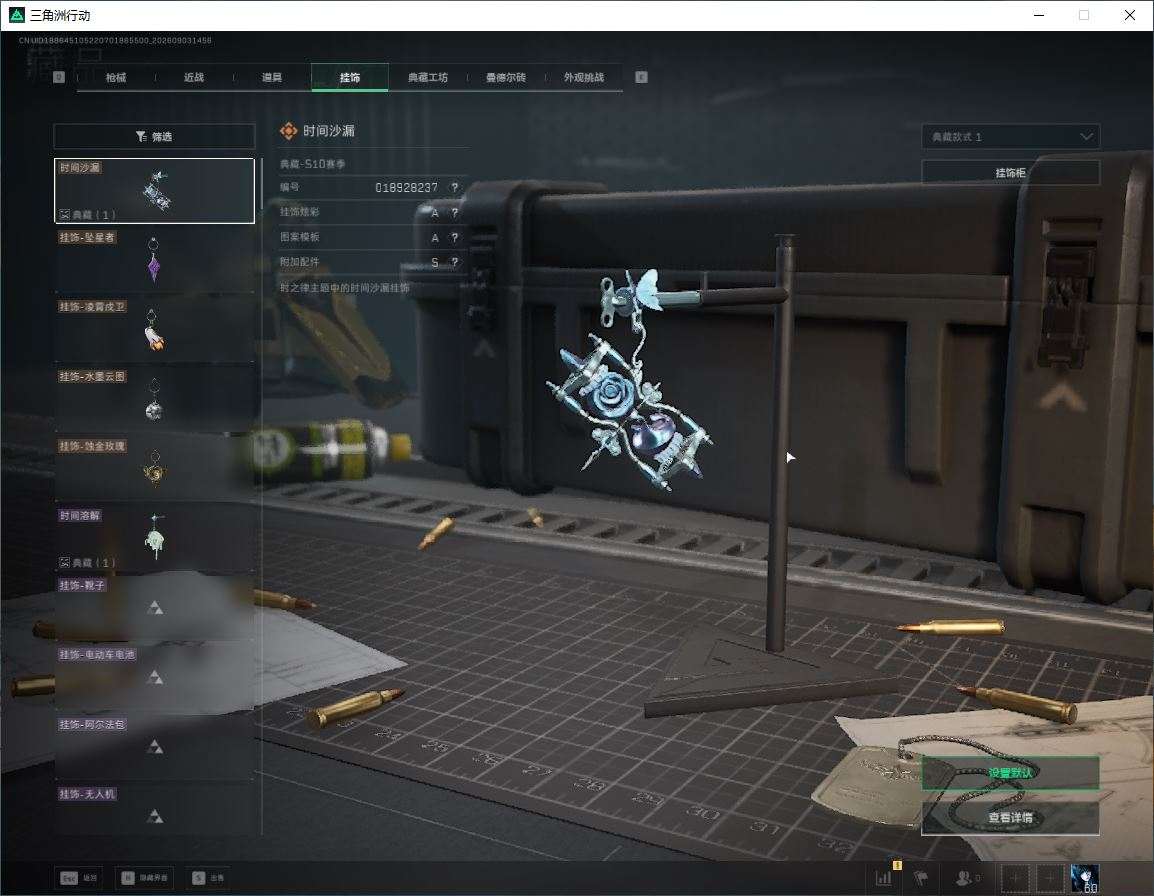Open the statistics bar-chart icon
The image size is (1154, 896).
pos(884,878)
